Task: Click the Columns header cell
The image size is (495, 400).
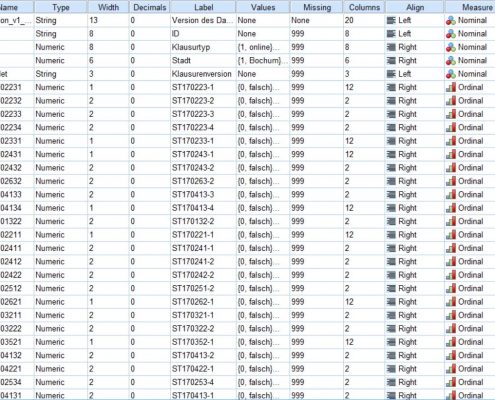Action: (x=364, y=7)
